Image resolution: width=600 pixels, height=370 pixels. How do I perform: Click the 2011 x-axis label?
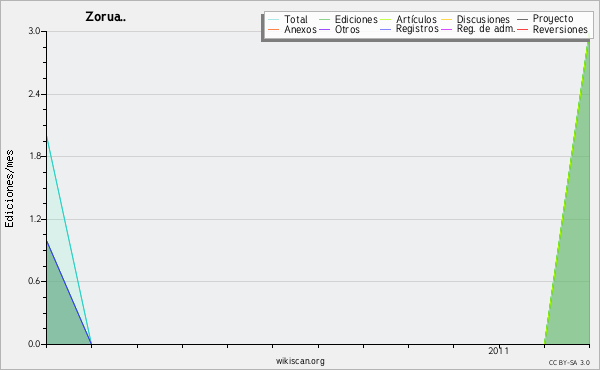click(498, 351)
